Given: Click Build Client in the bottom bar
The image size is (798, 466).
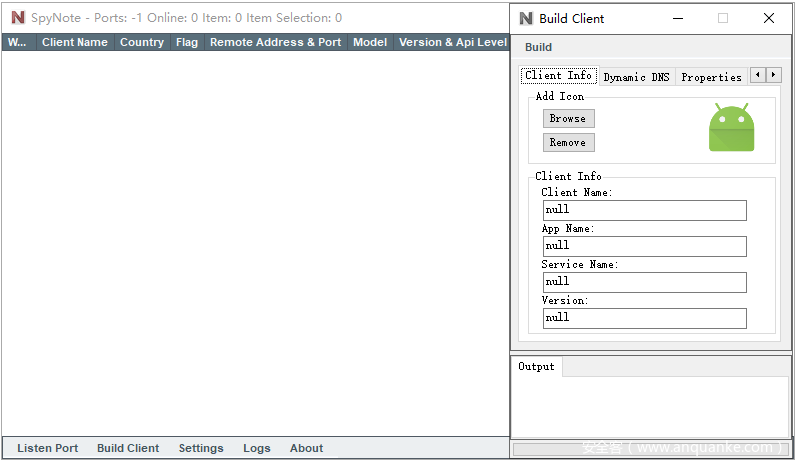Looking at the screenshot, I should [x=128, y=448].
